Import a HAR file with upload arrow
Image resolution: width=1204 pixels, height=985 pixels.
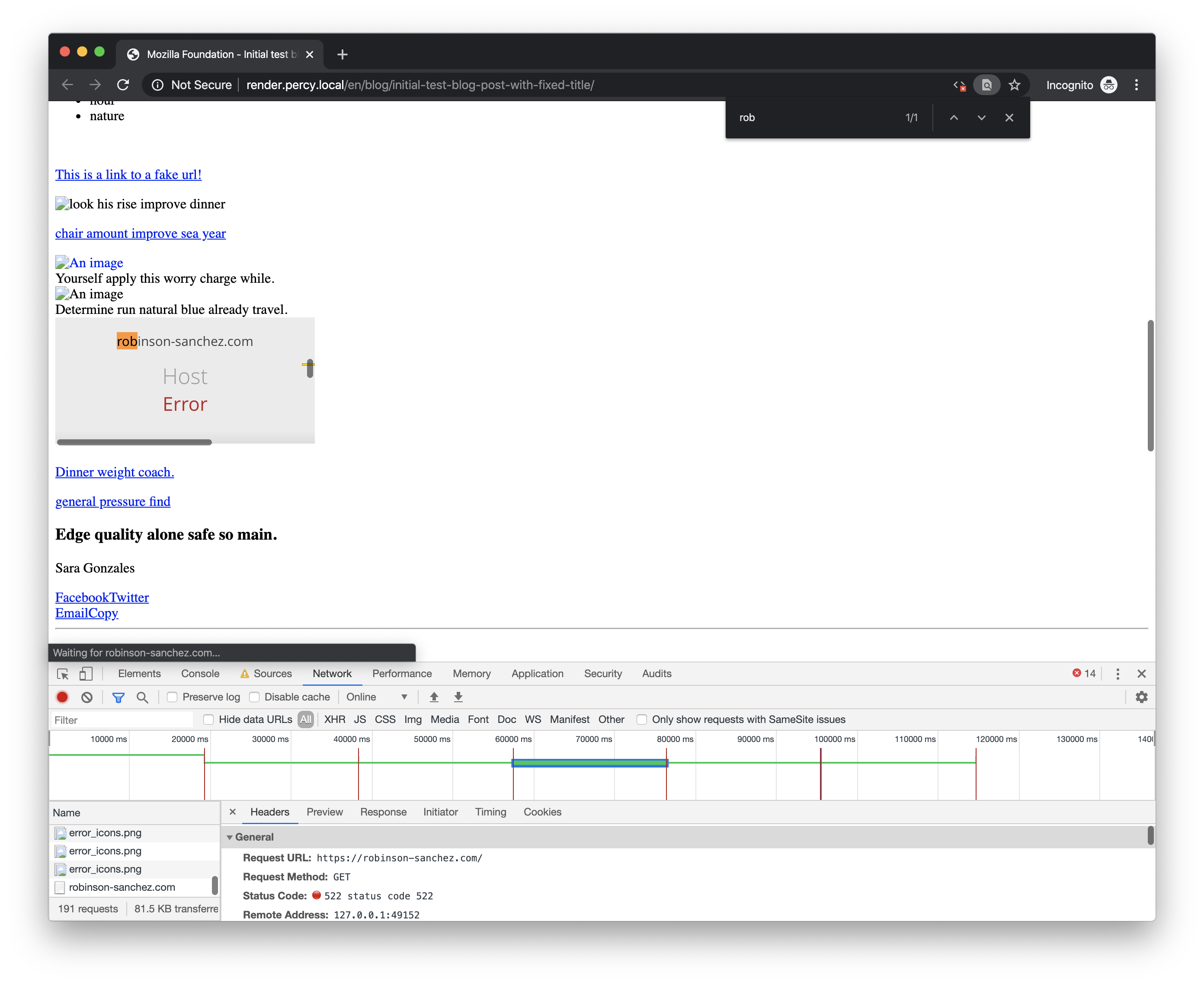coord(434,697)
